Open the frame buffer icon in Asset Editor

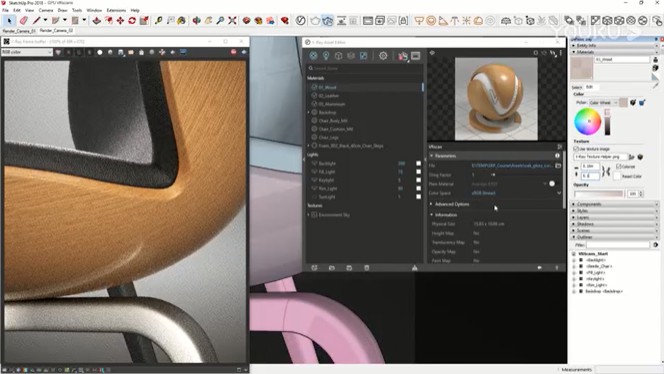tap(416, 55)
